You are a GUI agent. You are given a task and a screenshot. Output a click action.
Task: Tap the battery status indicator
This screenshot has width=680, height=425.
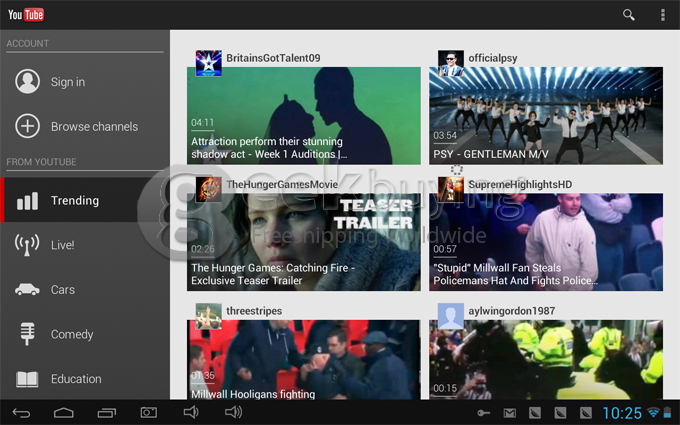pyautogui.click(x=668, y=412)
